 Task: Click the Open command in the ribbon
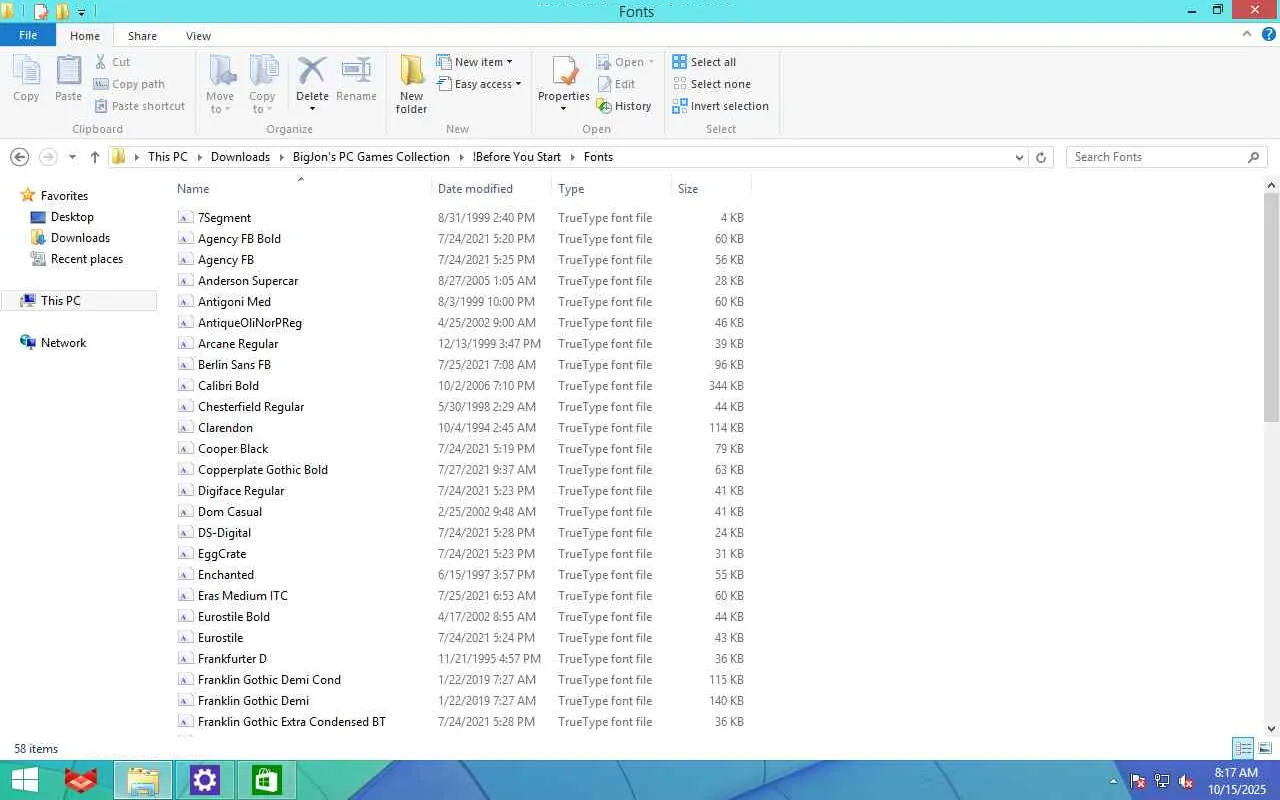(625, 62)
